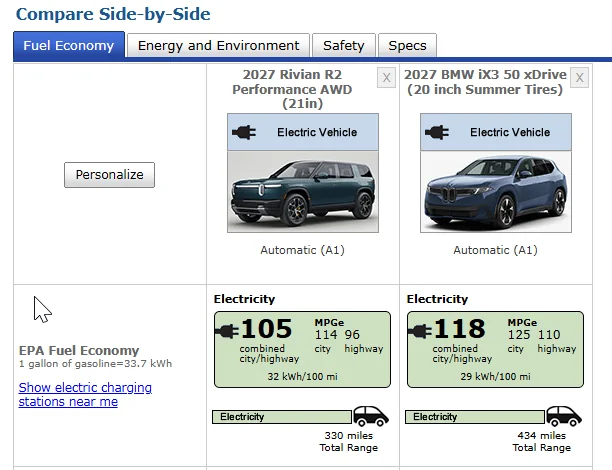Click the 29 kWh/100 mi text
This screenshot has width=612, height=470.
coord(495,377)
